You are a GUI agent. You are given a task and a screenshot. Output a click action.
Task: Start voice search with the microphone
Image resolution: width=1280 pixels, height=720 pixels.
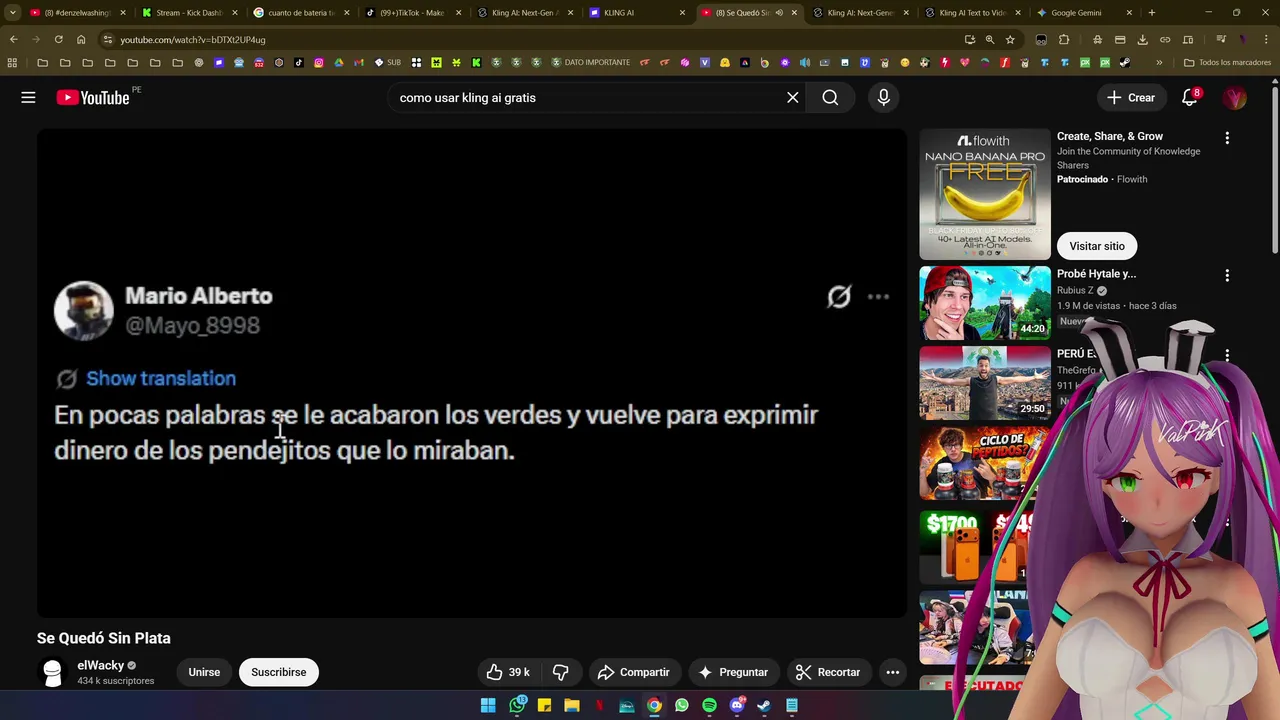pos(883,97)
